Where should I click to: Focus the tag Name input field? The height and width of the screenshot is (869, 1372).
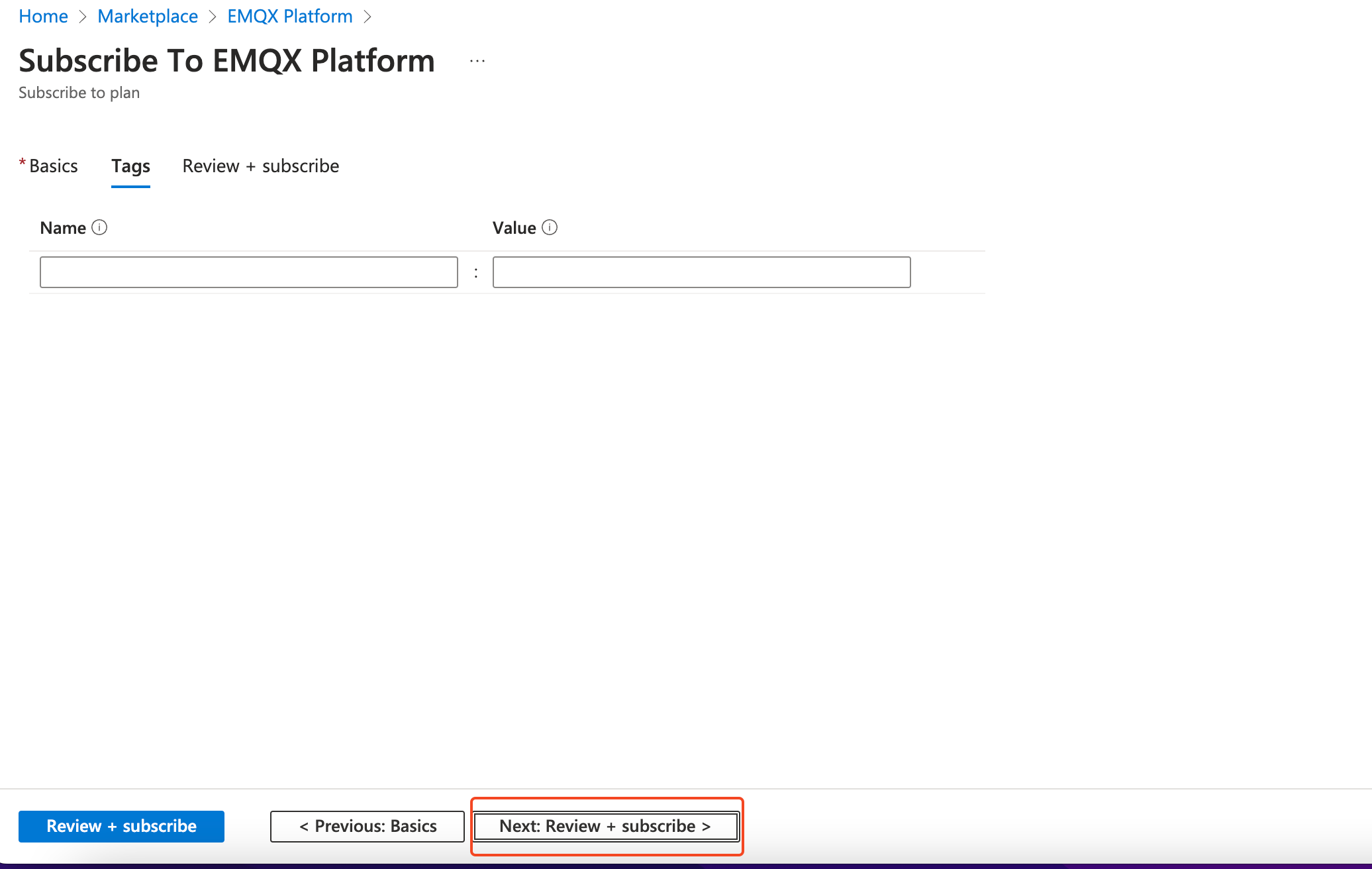click(248, 272)
